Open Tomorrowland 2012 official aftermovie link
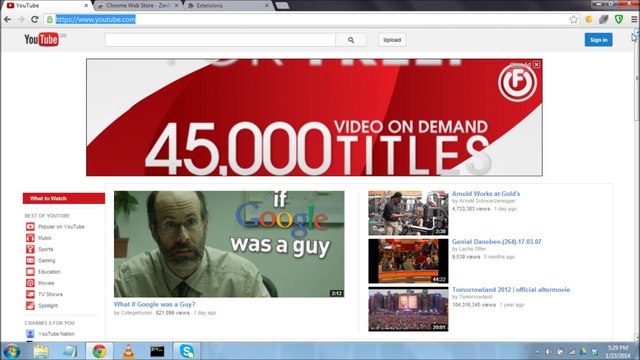This screenshot has width=640, height=360. click(511, 290)
